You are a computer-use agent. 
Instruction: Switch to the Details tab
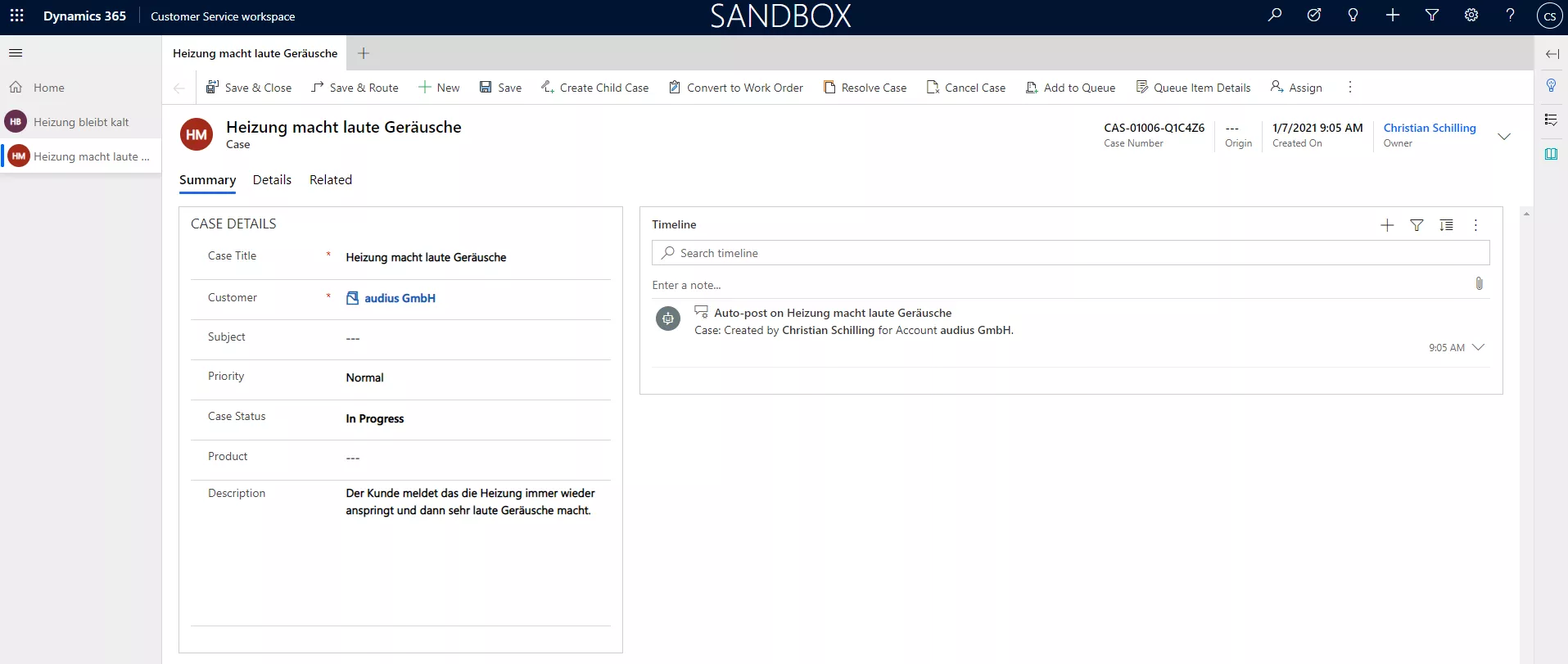click(x=272, y=180)
